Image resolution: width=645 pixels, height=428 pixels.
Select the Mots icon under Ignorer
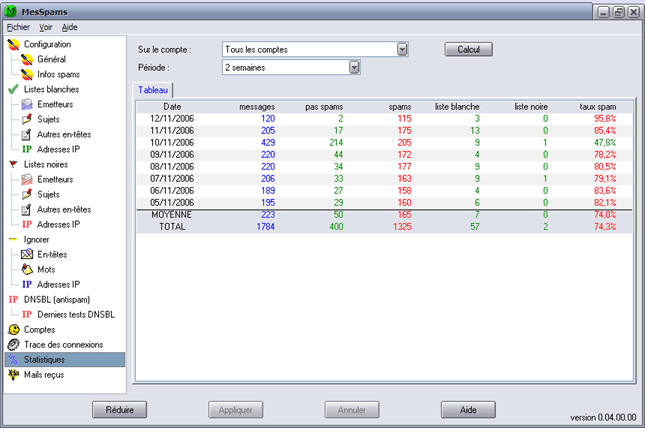click(28, 269)
